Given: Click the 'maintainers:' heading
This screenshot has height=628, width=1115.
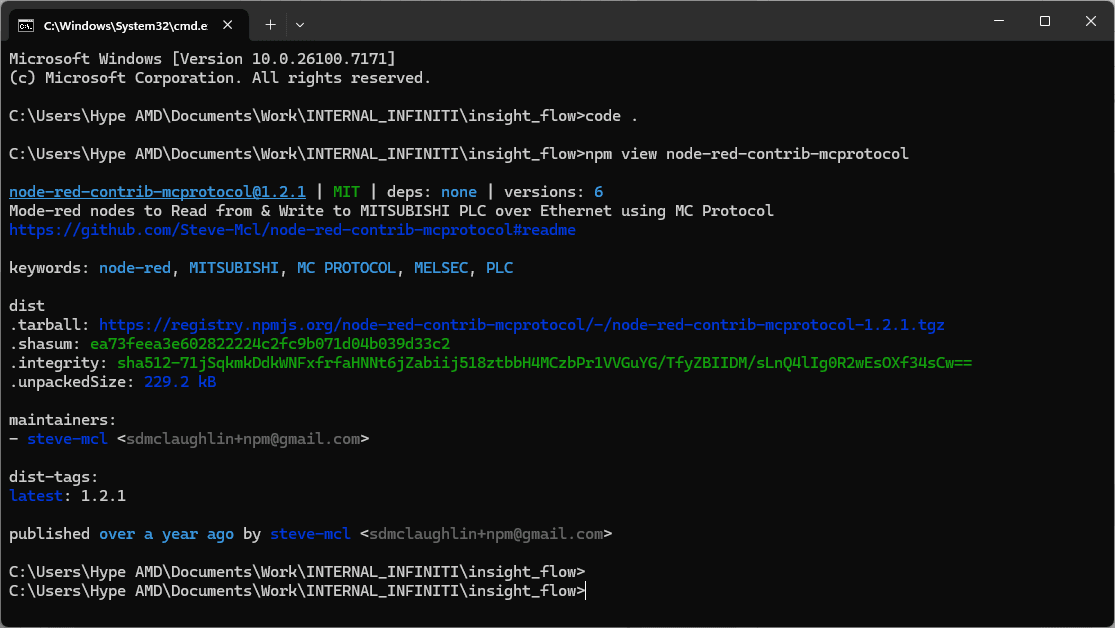Looking at the screenshot, I should (63, 420).
